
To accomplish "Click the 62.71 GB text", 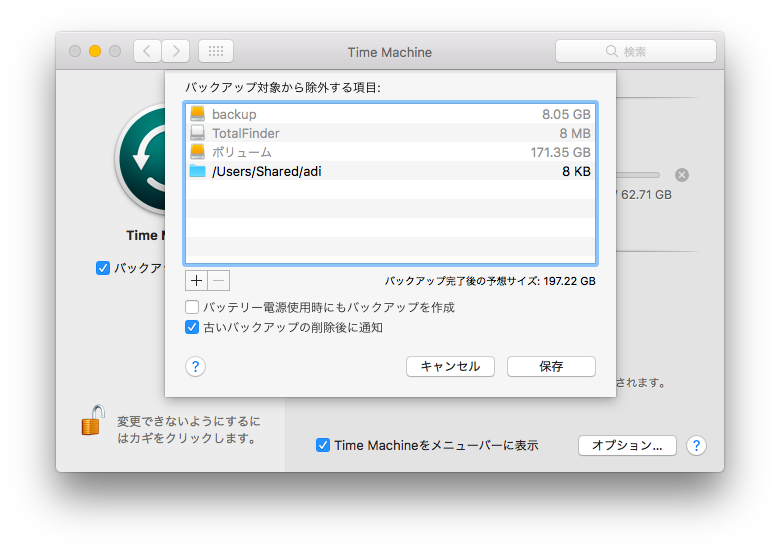I will (646, 194).
